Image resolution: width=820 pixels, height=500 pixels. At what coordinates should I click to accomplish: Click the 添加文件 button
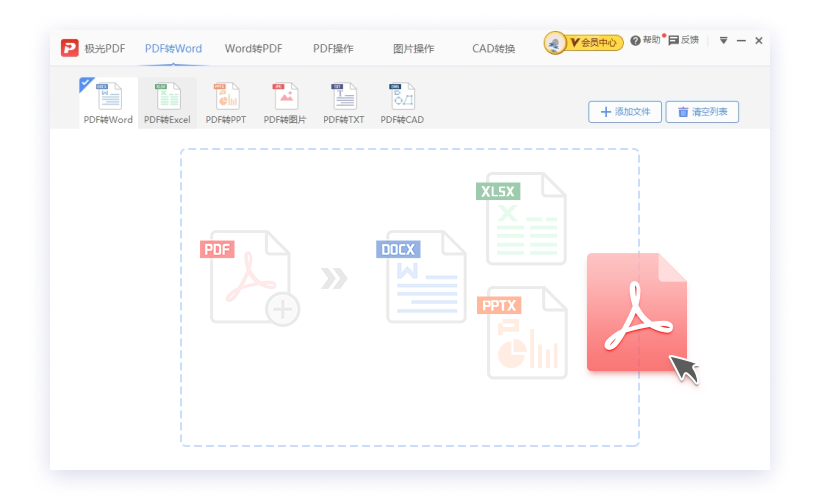point(625,112)
